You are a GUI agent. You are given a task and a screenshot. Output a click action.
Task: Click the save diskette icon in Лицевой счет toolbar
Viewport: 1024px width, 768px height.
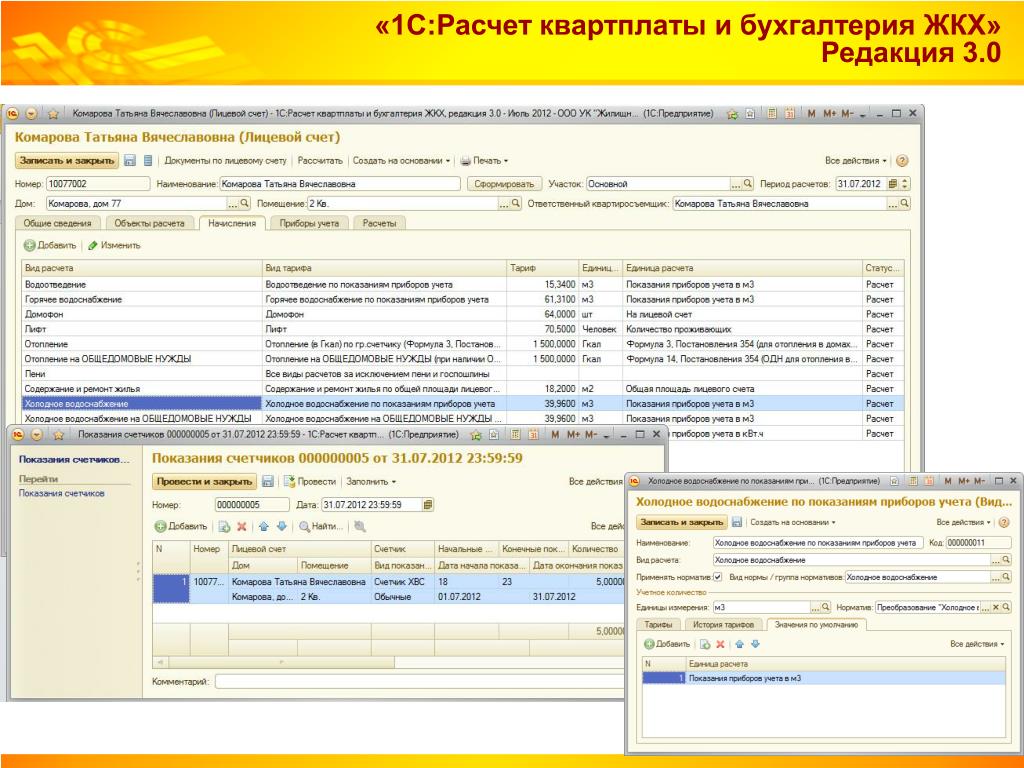coord(130,161)
